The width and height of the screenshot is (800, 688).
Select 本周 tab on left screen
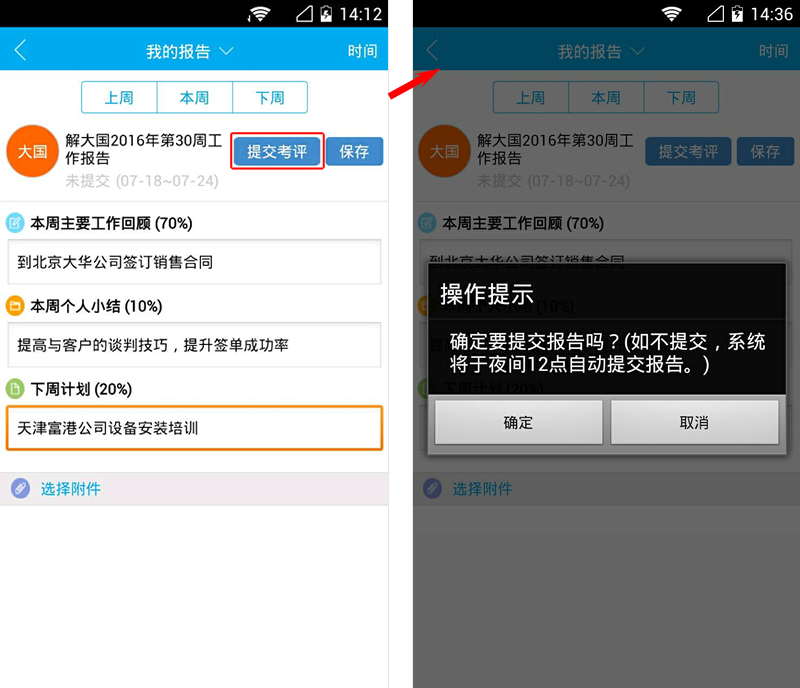194,97
